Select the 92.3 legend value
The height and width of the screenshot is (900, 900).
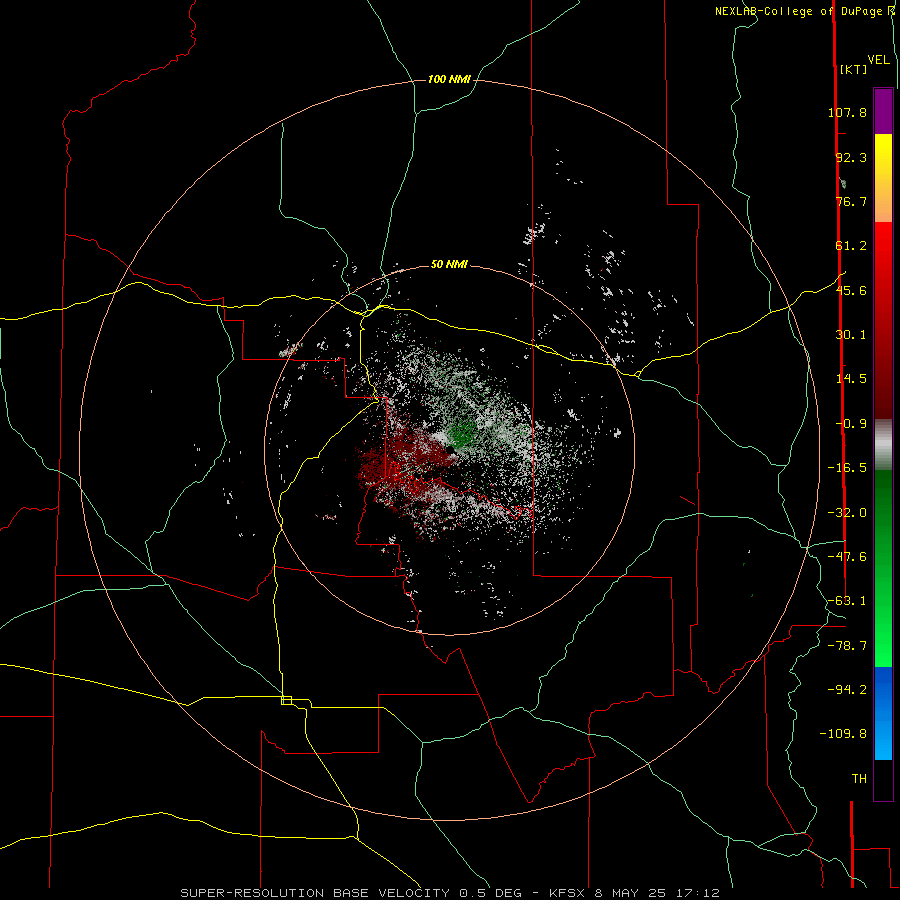tap(851, 157)
